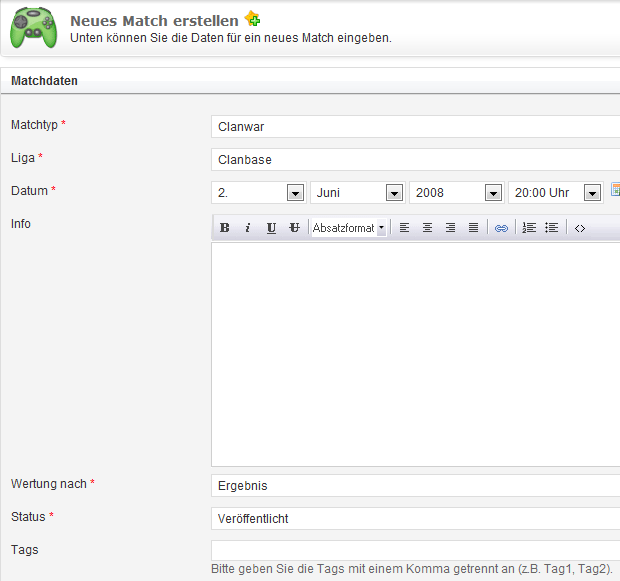The image size is (620, 581).
Task: Toggle bold formatting in the Info editor
Action: [225, 228]
